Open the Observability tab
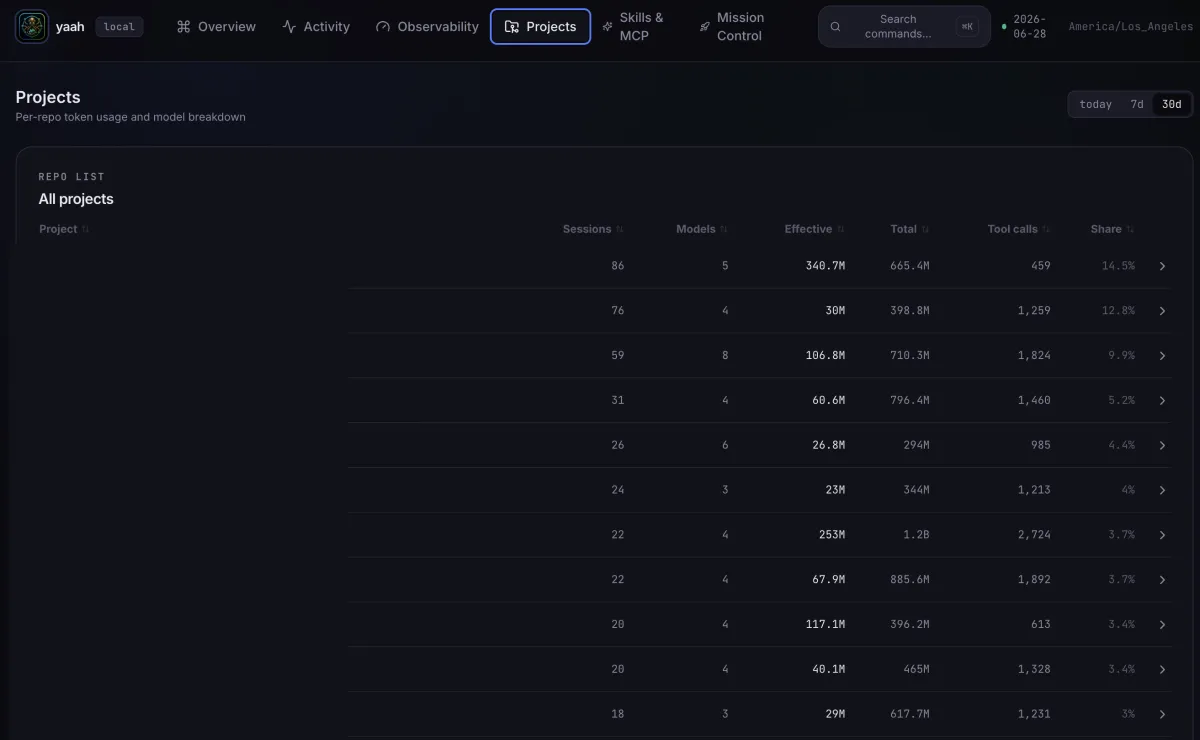The height and width of the screenshot is (740, 1200). point(427,27)
